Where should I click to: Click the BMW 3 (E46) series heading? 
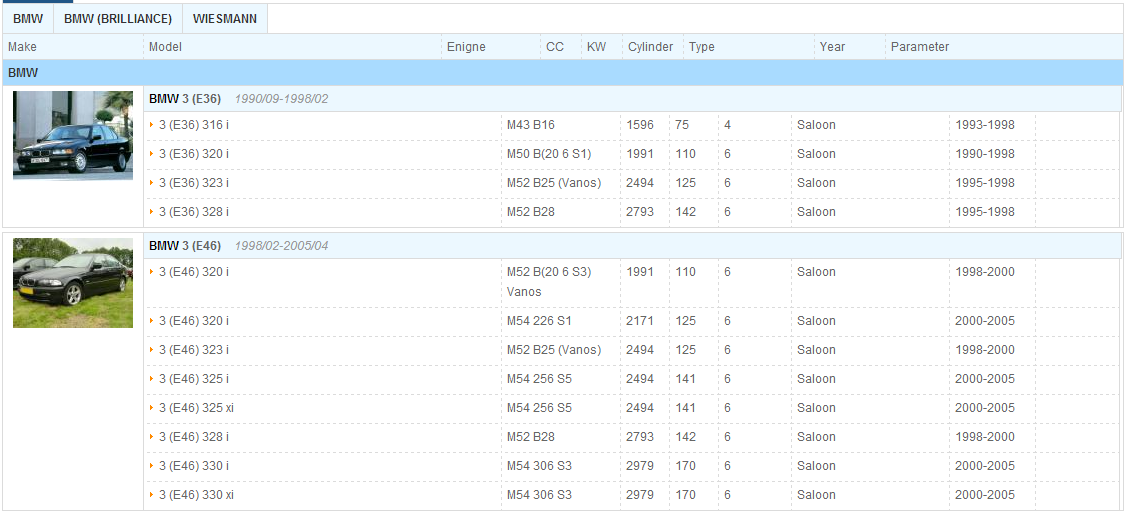(x=185, y=246)
